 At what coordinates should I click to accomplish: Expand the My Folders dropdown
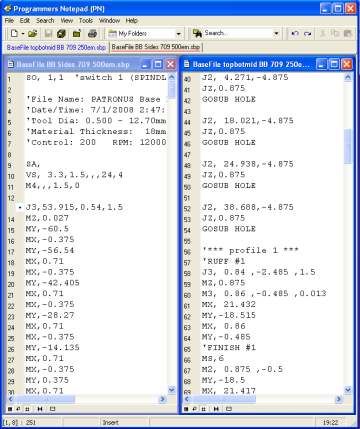tap(178, 34)
